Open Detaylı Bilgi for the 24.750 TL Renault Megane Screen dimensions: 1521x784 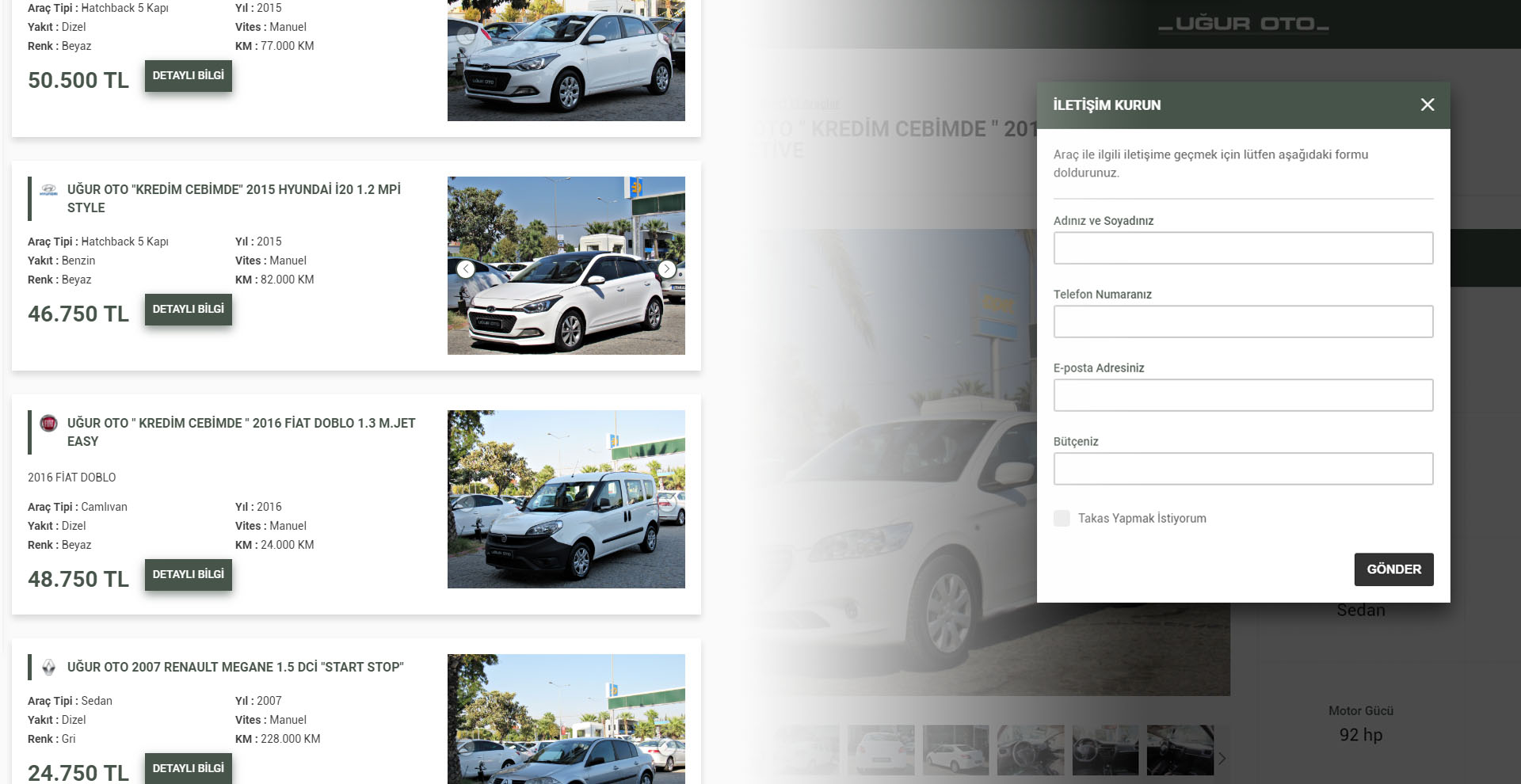[189, 768]
